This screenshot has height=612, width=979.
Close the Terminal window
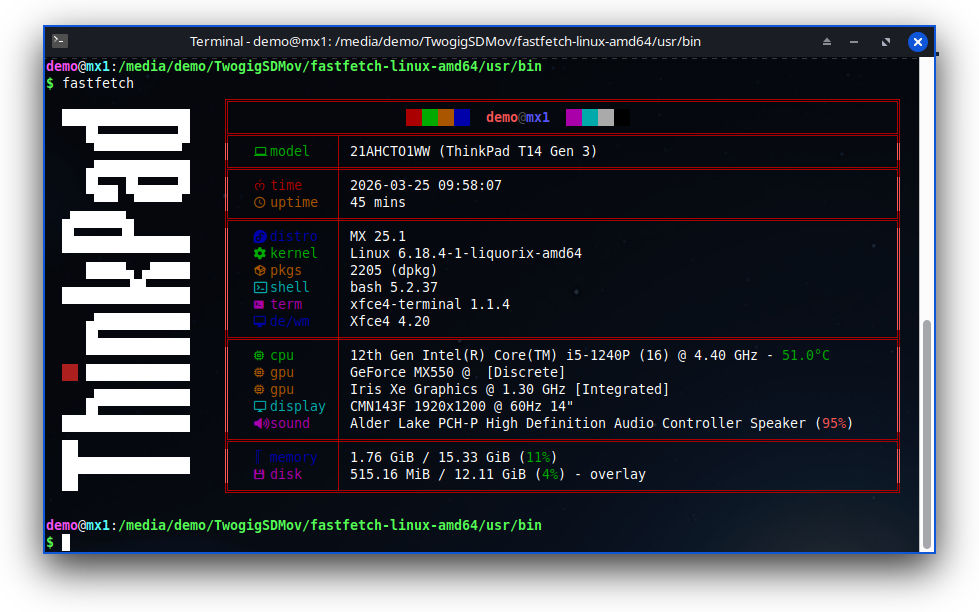coord(917,42)
